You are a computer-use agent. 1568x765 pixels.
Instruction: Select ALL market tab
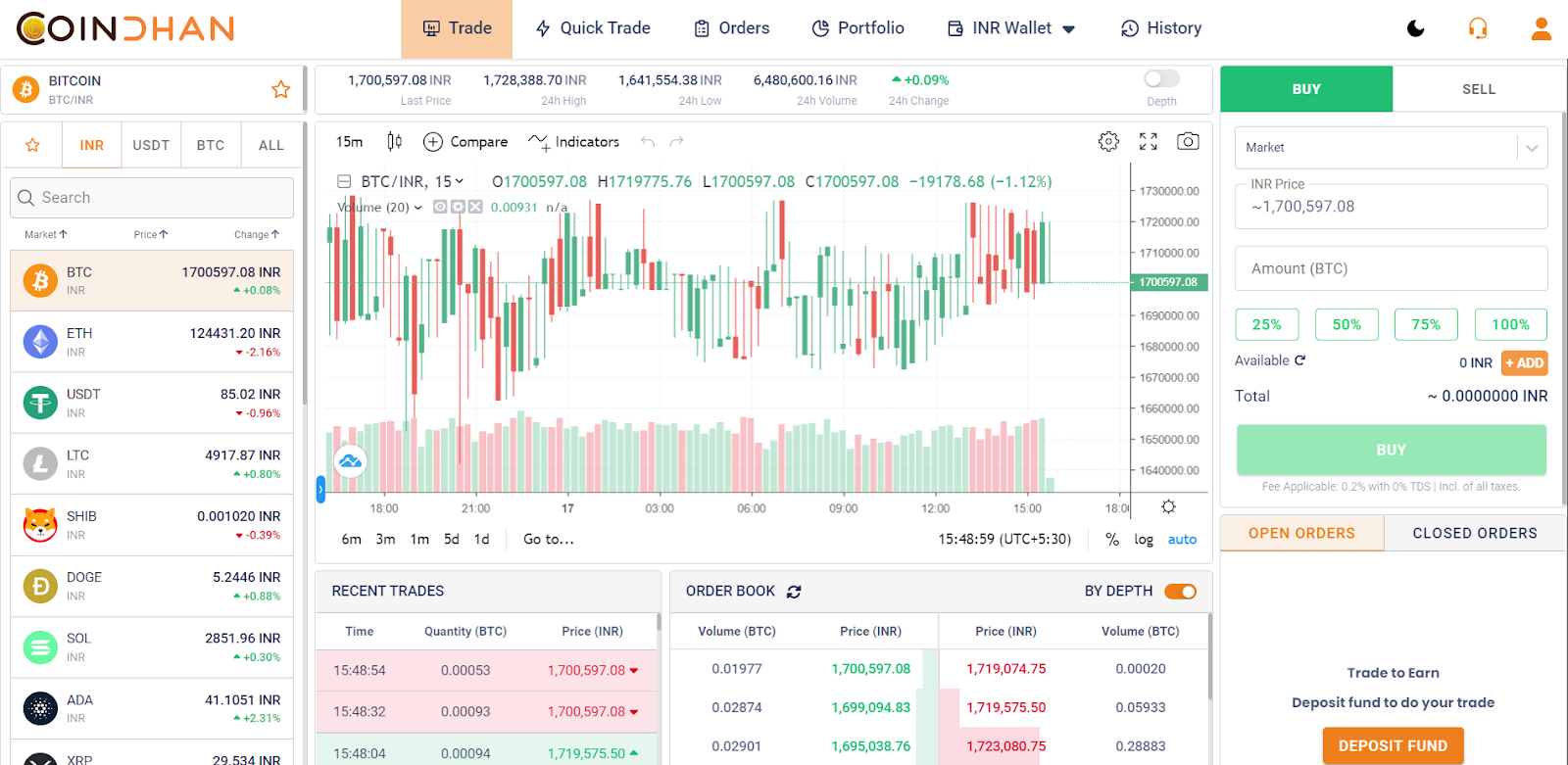(x=271, y=145)
